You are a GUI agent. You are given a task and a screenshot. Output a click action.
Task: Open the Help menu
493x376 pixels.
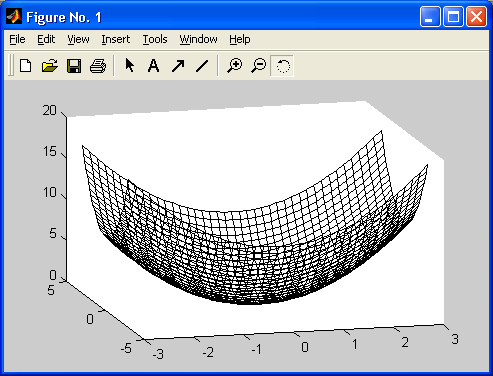240,39
